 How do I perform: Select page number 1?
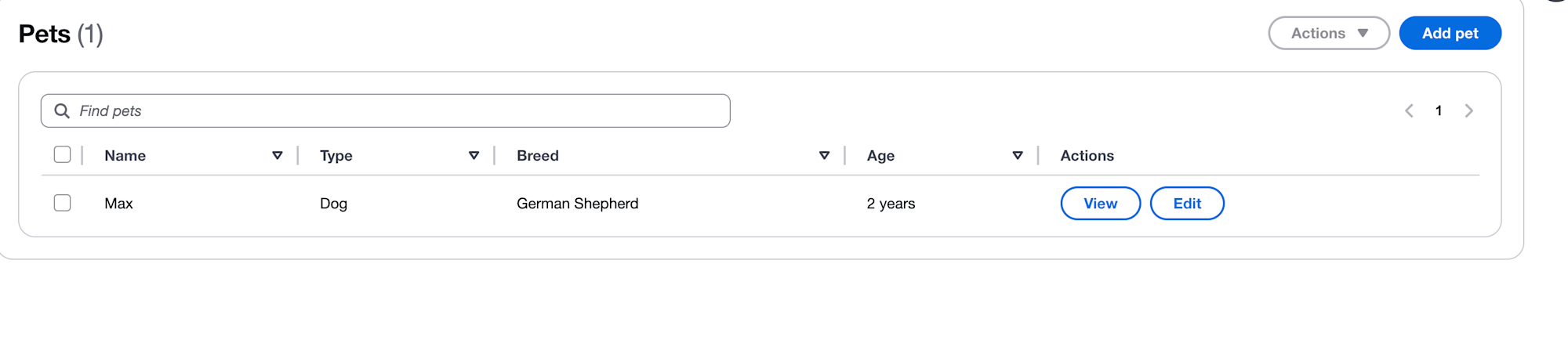point(1439,111)
